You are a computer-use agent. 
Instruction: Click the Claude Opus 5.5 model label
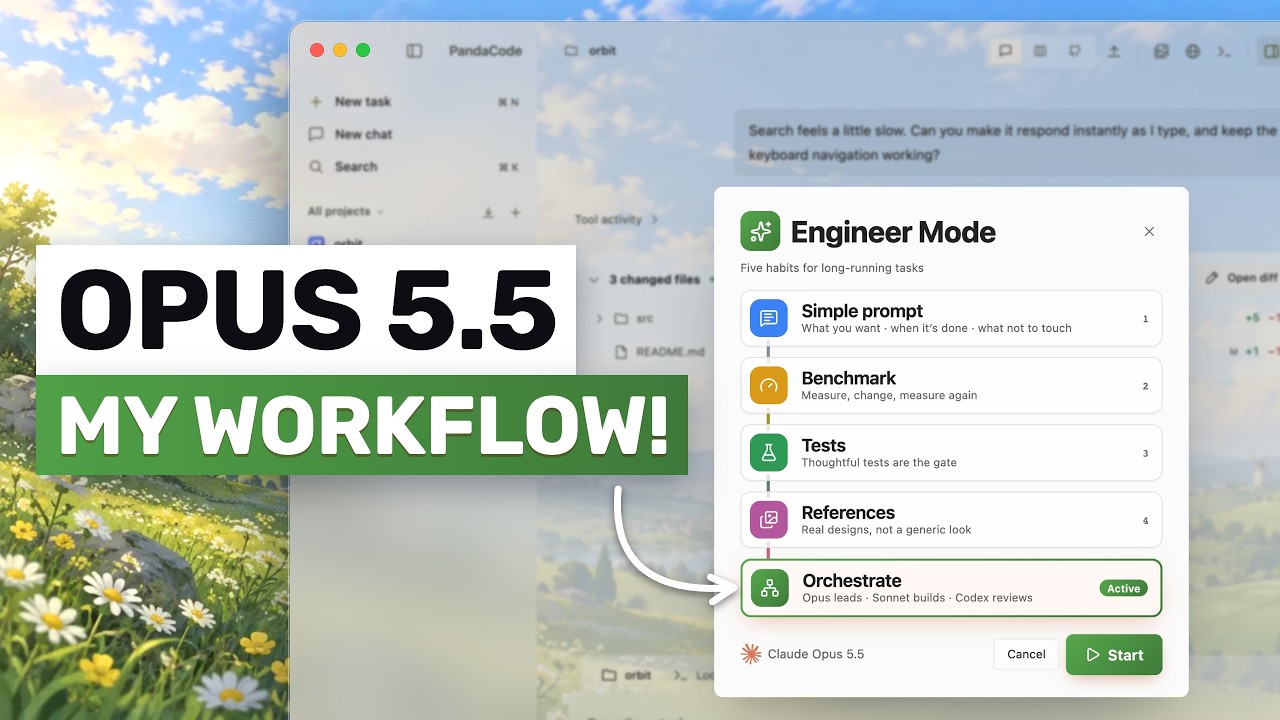tap(816, 654)
